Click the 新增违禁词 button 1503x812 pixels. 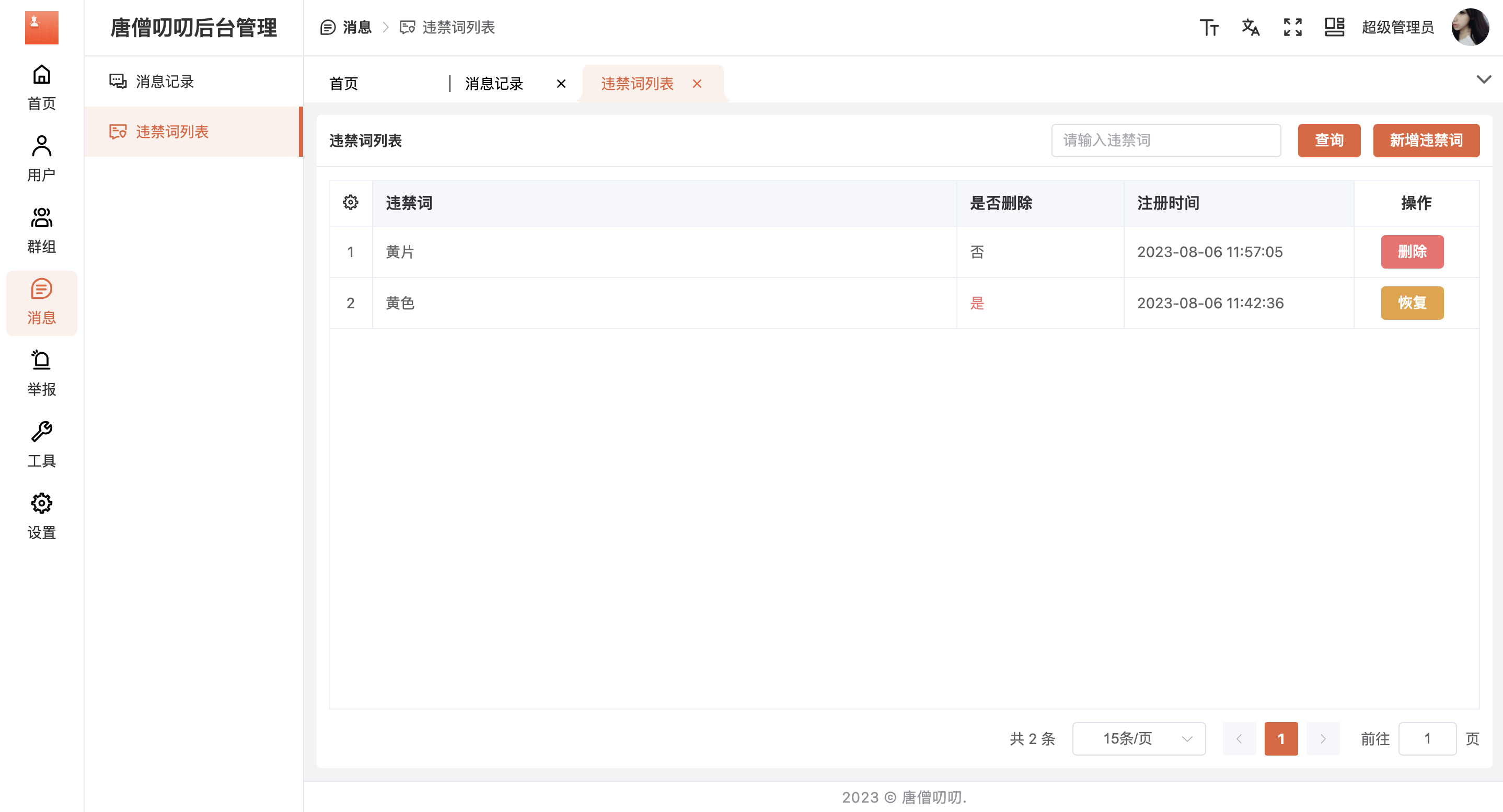(1426, 141)
